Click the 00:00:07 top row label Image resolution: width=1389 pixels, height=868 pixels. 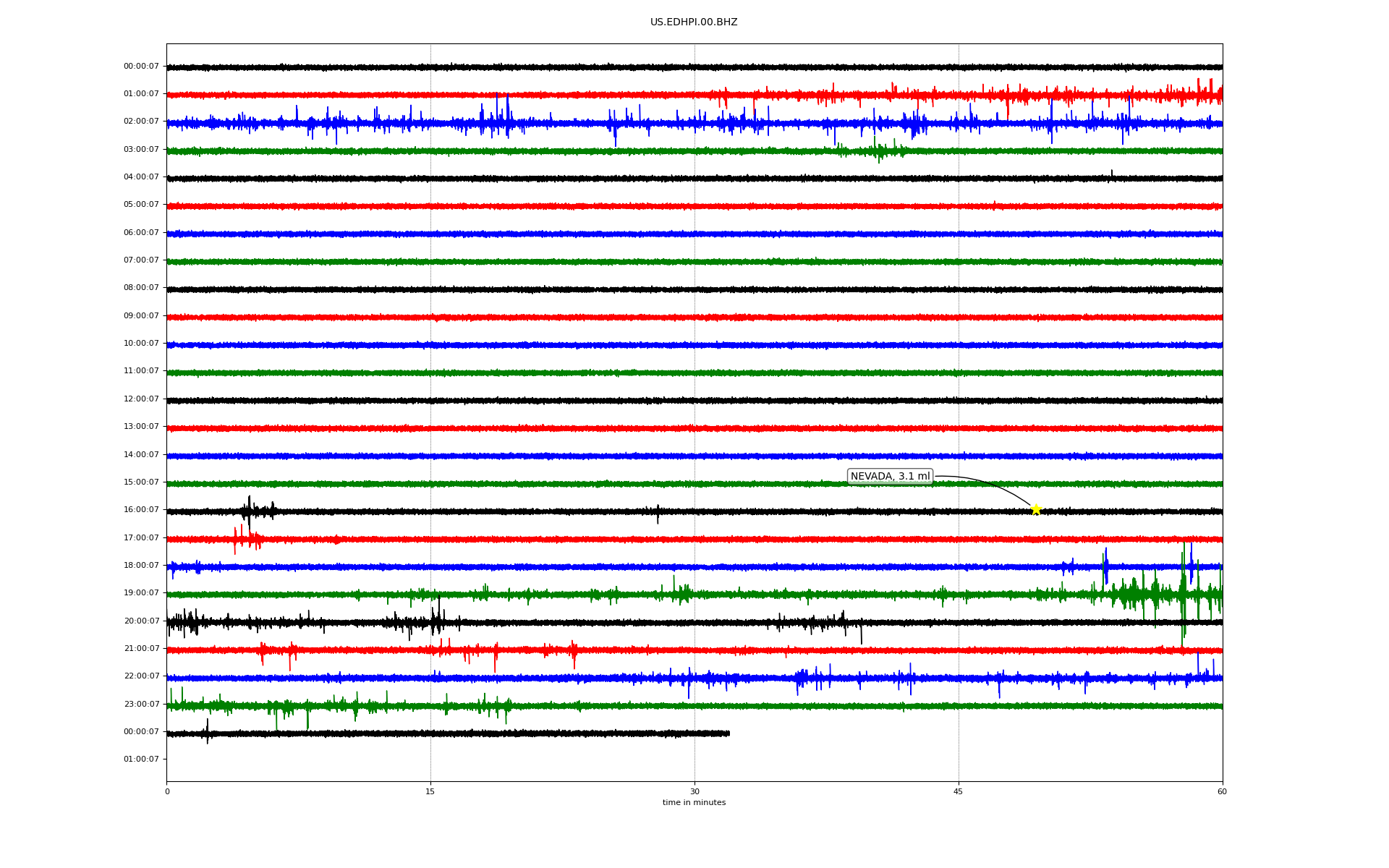141,67
